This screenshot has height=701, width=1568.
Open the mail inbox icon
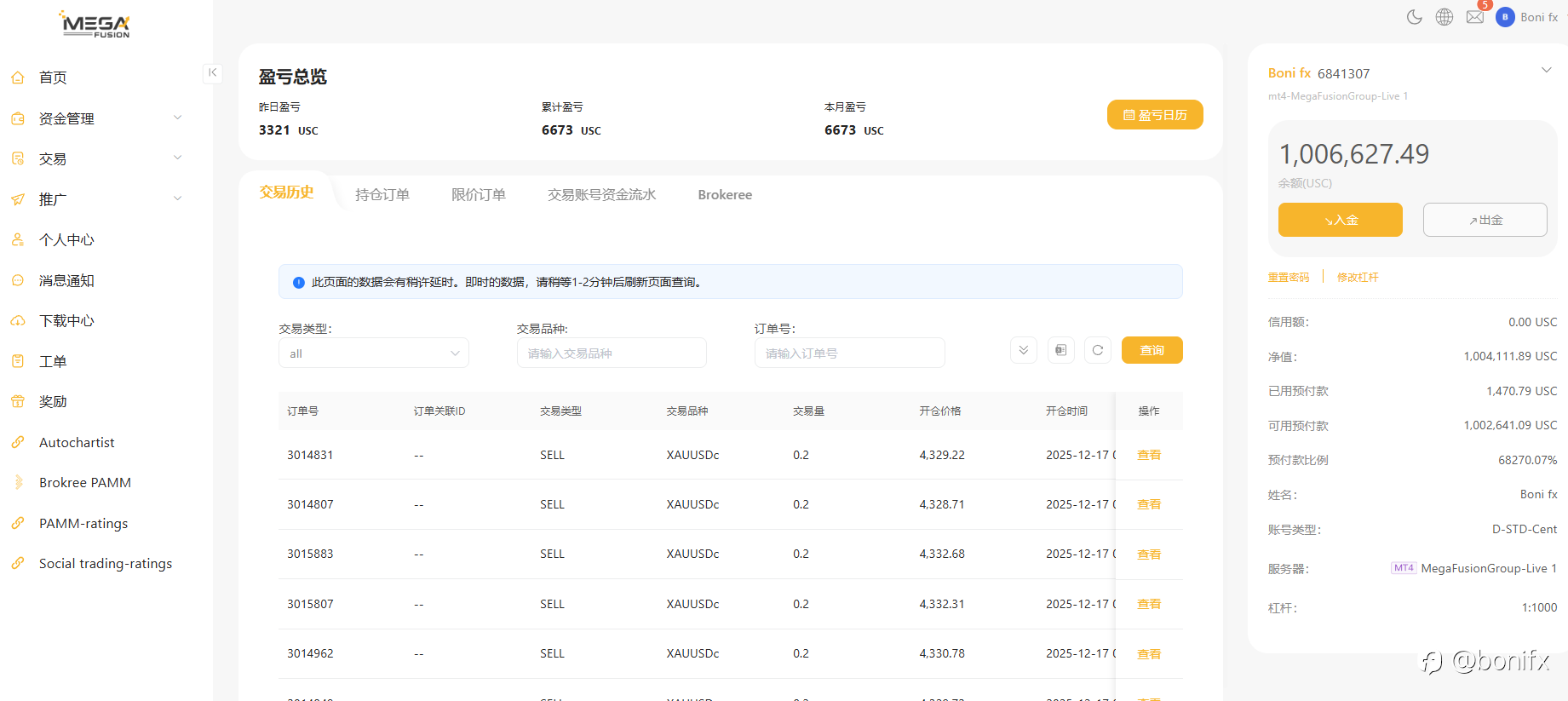(1475, 17)
